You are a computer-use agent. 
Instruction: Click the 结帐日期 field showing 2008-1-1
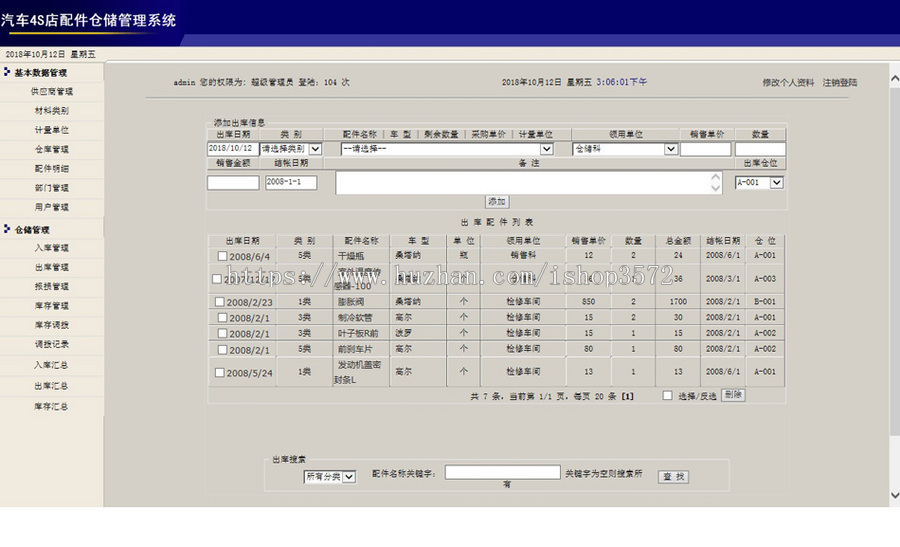pyautogui.click(x=291, y=183)
